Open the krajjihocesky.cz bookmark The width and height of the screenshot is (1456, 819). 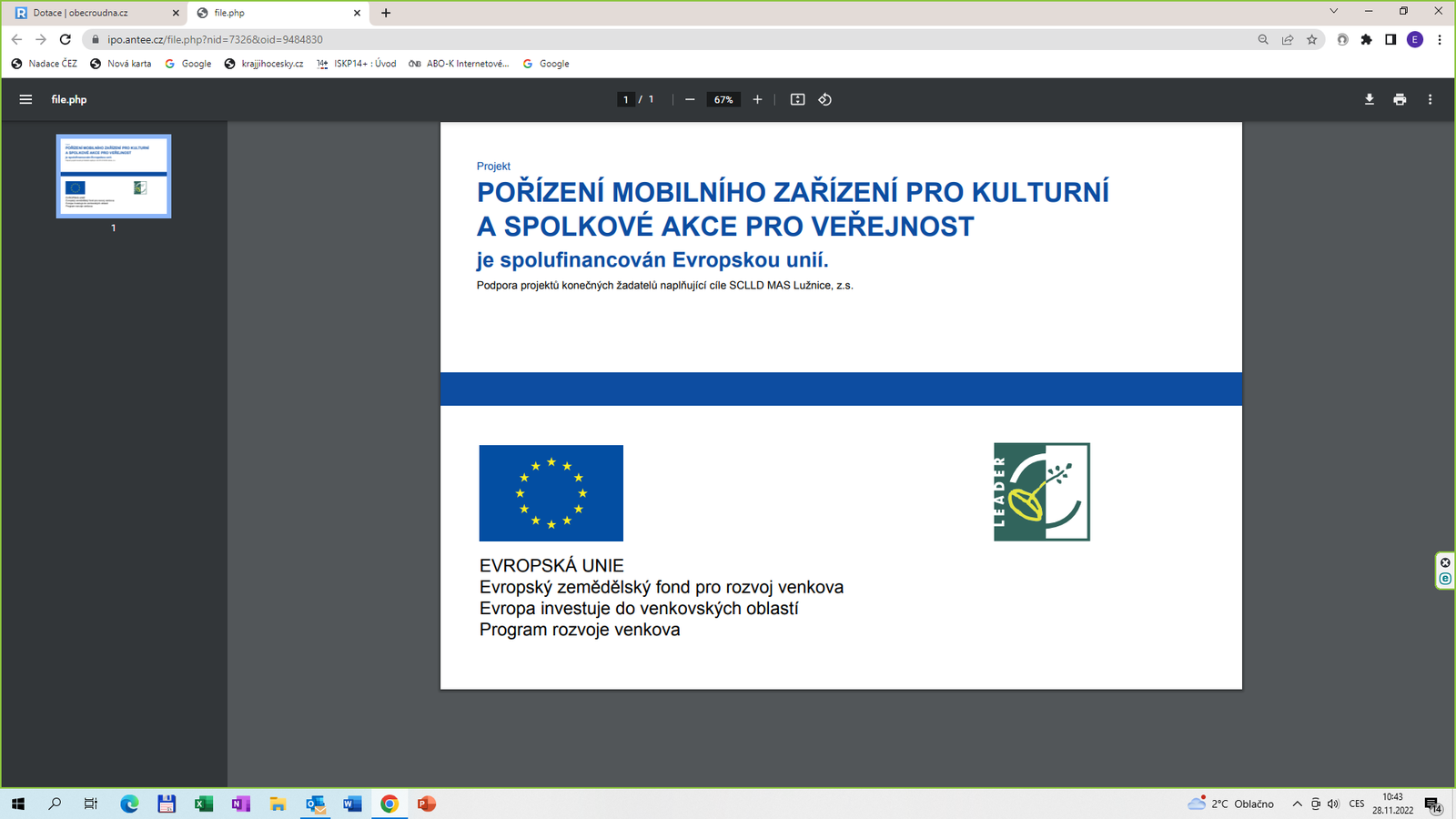[x=264, y=64]
